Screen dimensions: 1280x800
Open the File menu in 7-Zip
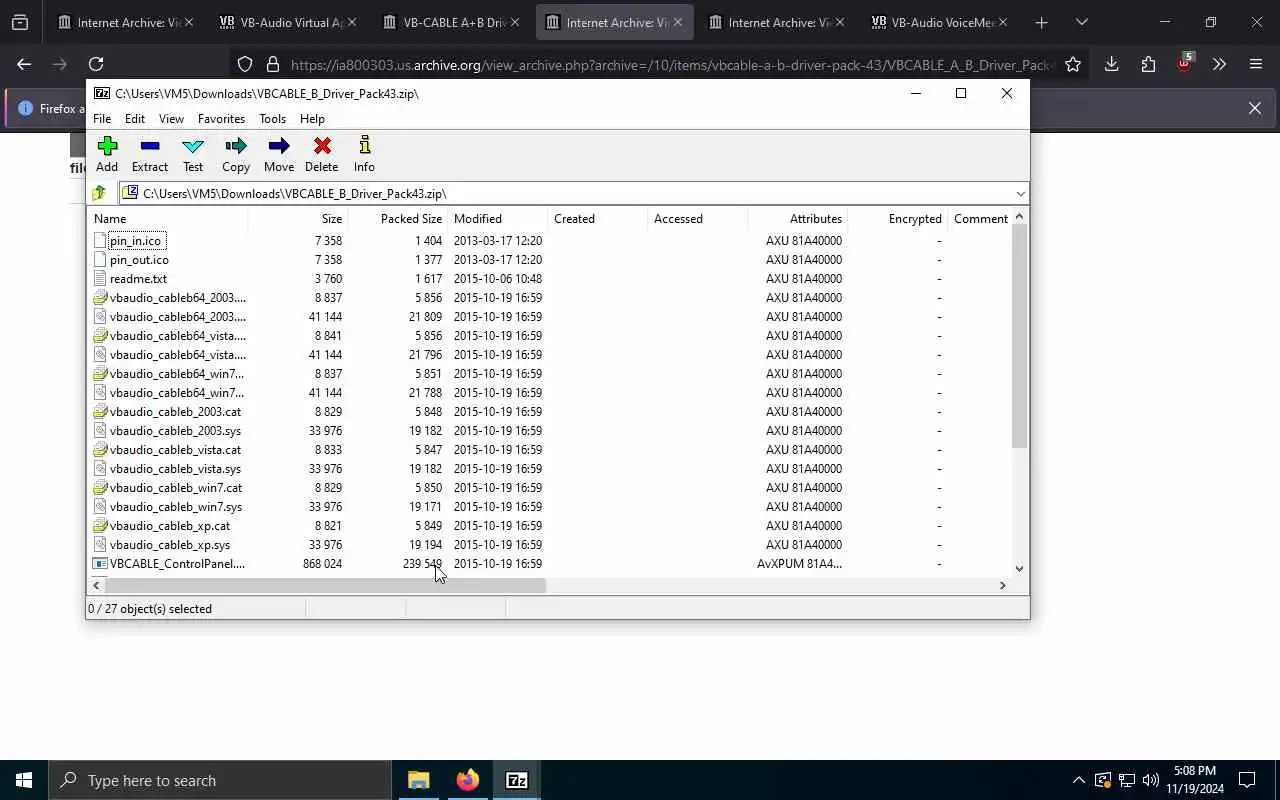click(x=102, y=118)
